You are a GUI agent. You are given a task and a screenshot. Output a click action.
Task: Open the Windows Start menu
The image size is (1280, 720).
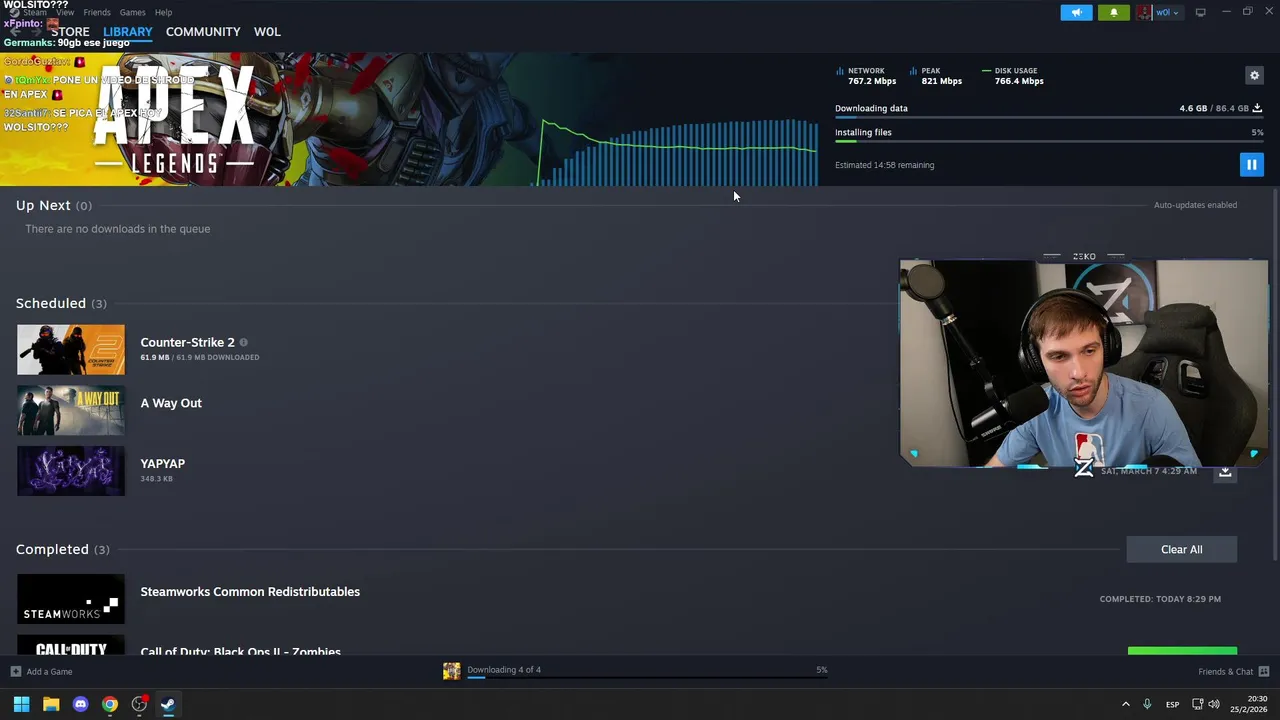[x=21, y=704]
